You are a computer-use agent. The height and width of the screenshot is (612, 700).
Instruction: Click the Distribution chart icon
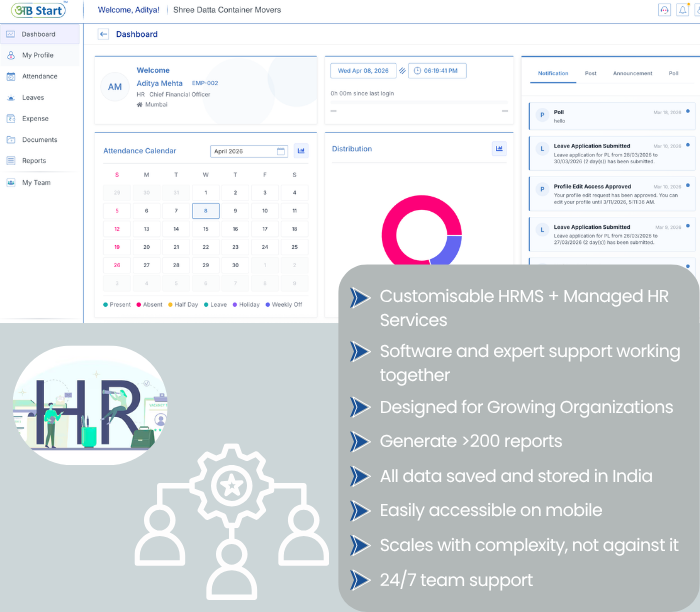499,149
